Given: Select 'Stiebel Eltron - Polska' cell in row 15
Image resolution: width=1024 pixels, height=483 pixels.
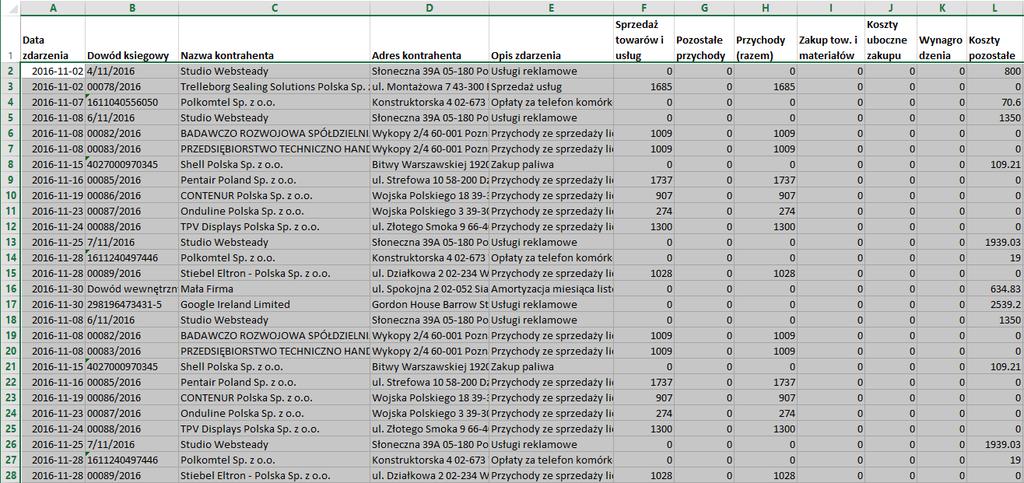Looking at the screenshot, I should pyautogui.click(x=274, y=273).
